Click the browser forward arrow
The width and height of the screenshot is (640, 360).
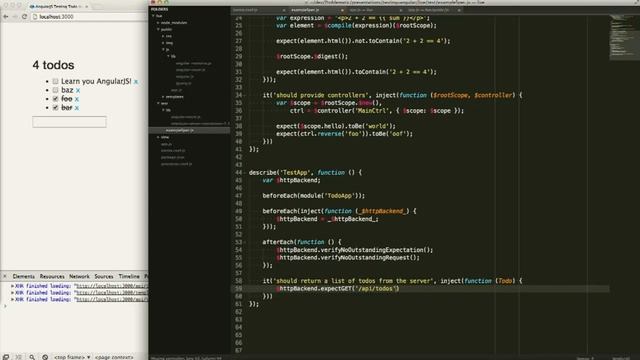click(x=15, y=17)
